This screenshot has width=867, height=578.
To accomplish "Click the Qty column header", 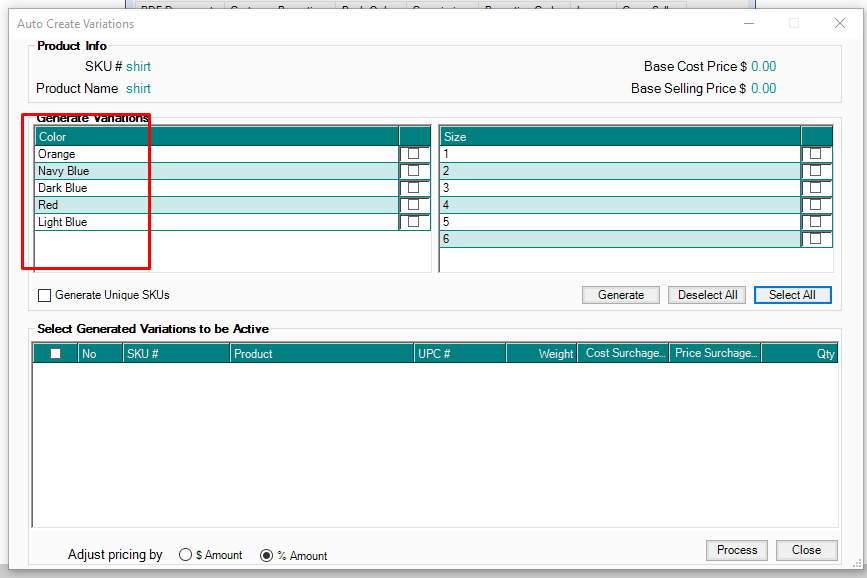I will pos(799,353).
